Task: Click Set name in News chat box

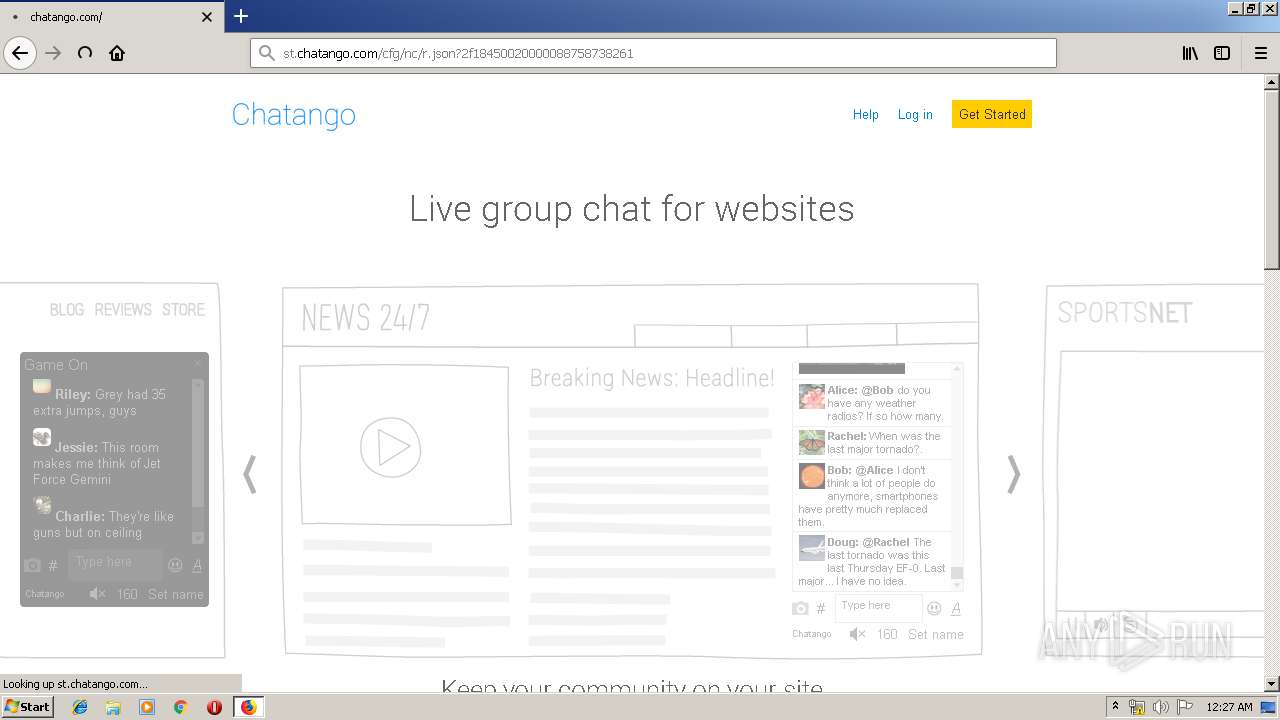Action: (x=936, y=634)
